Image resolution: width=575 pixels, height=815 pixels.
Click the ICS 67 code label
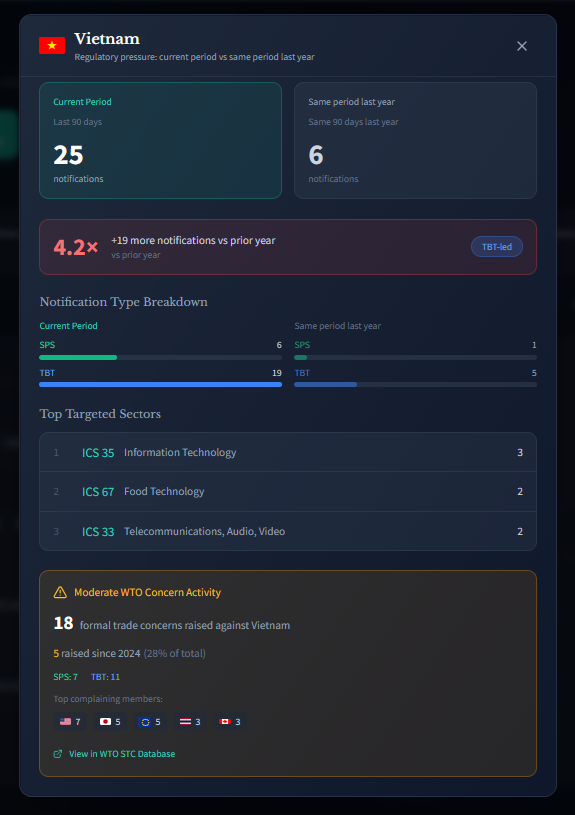coord(98,492)
